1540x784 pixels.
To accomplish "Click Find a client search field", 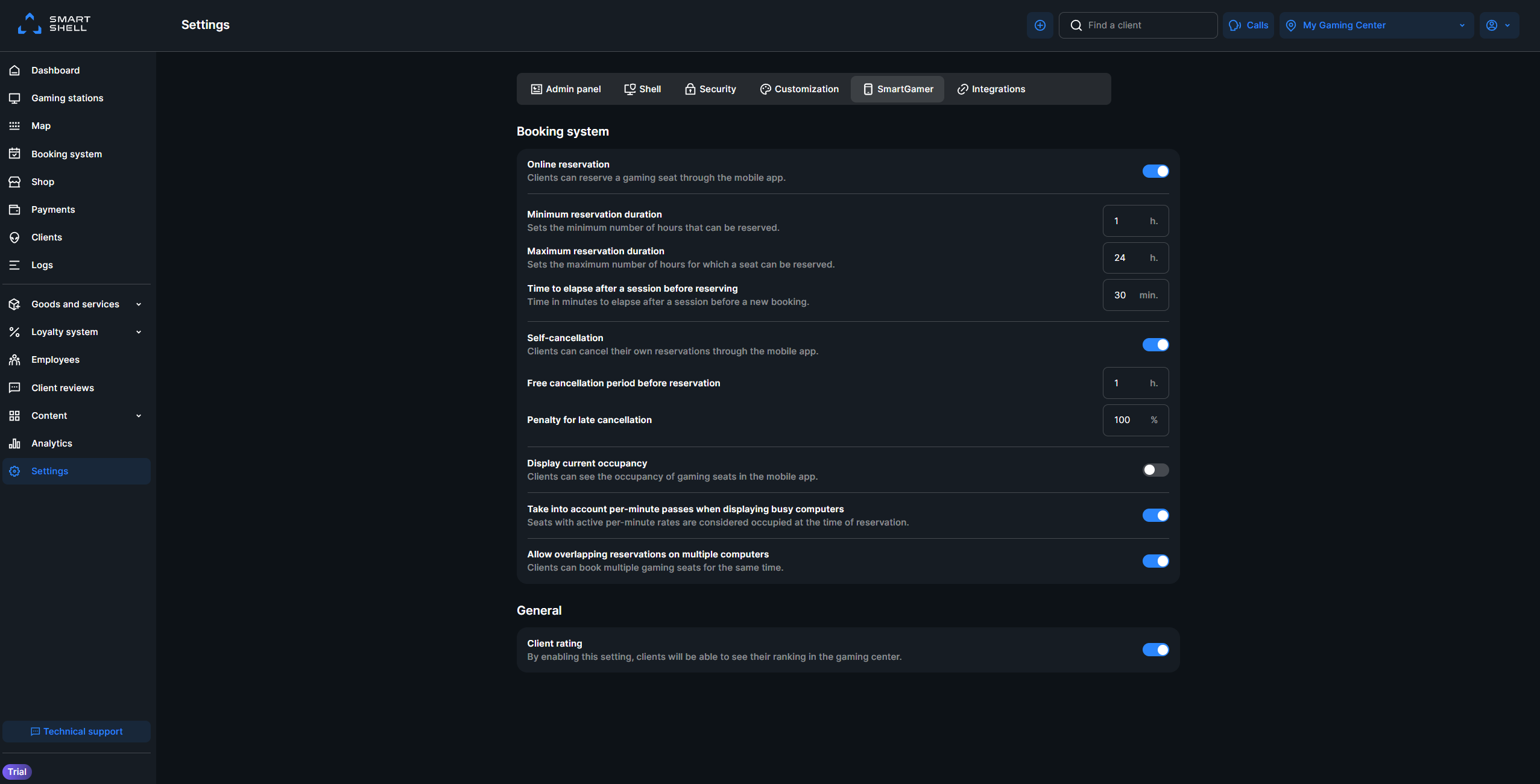I will pyautogui.click(x=1138, y=25).
